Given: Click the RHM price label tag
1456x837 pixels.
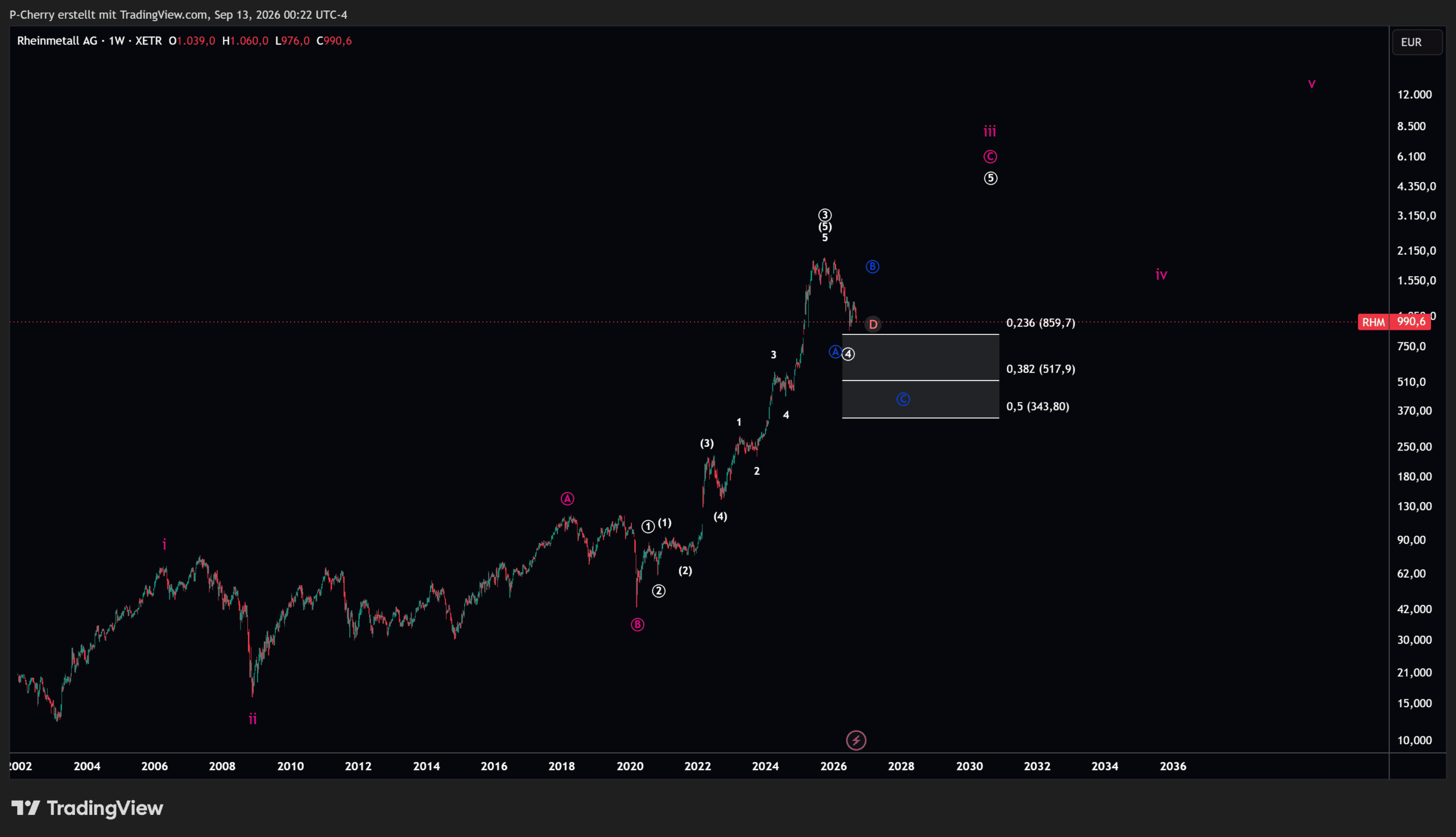Looking at the screenshot, I should click(1373, 322).
